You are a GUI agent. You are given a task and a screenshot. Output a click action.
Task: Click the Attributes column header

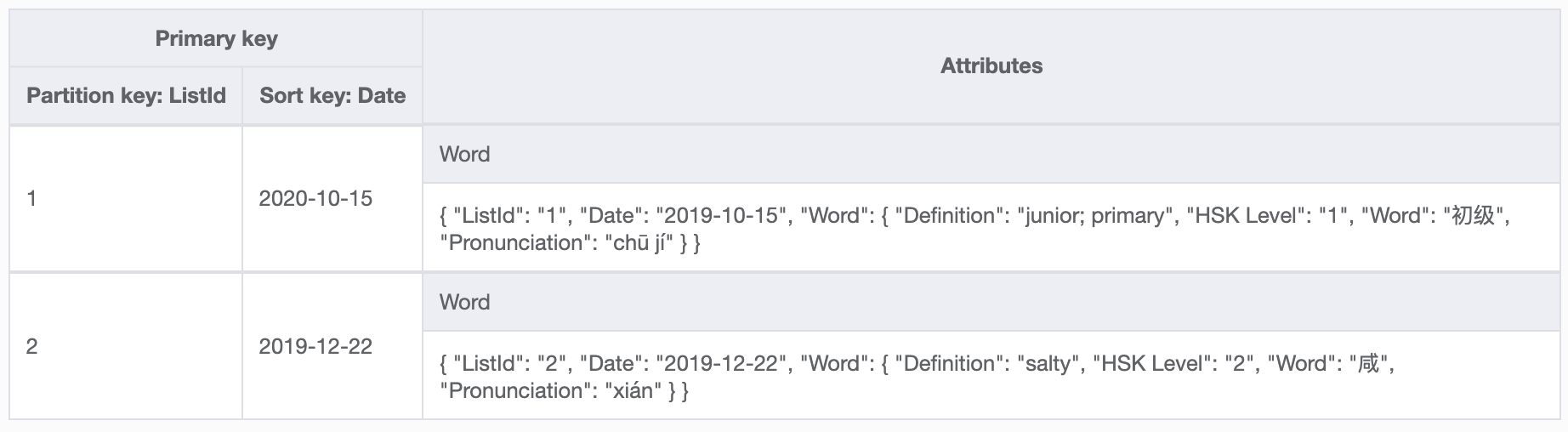point(991,66)
